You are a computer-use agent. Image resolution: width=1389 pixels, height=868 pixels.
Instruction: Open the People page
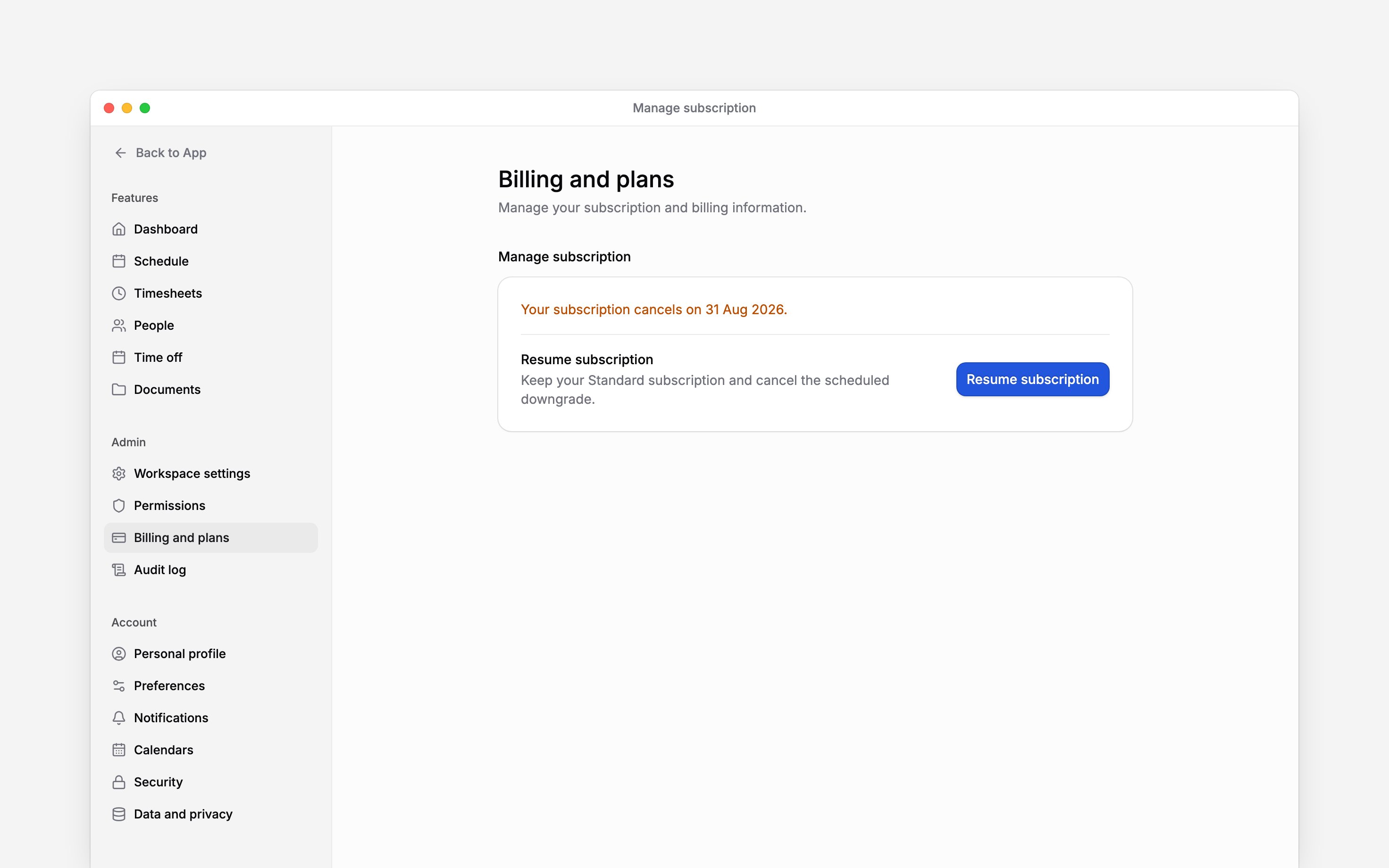210,325
